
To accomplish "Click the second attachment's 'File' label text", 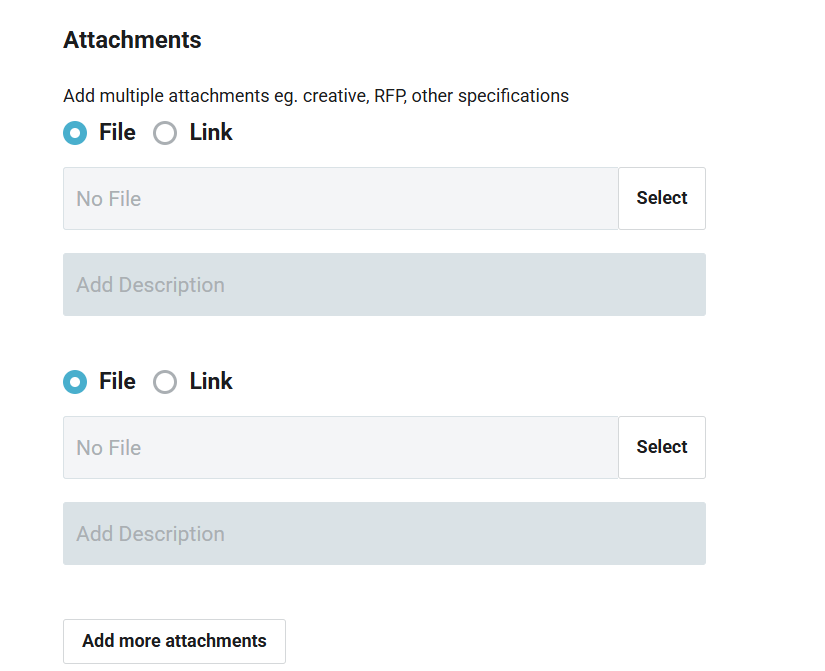I will point(117,381).
